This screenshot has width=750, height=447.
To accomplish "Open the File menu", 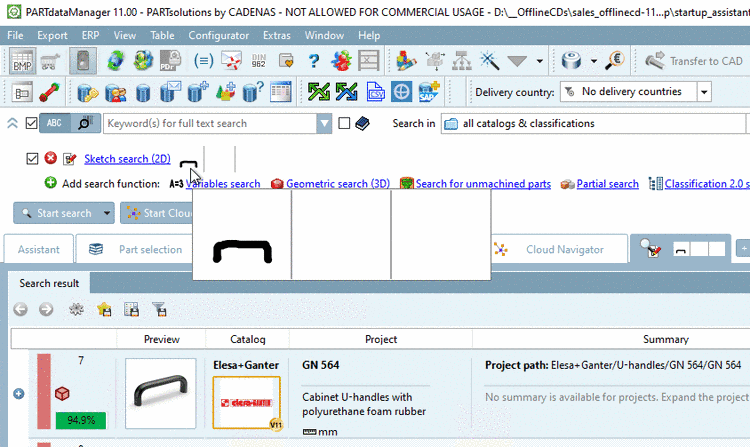I will click(x=15, y=35).
